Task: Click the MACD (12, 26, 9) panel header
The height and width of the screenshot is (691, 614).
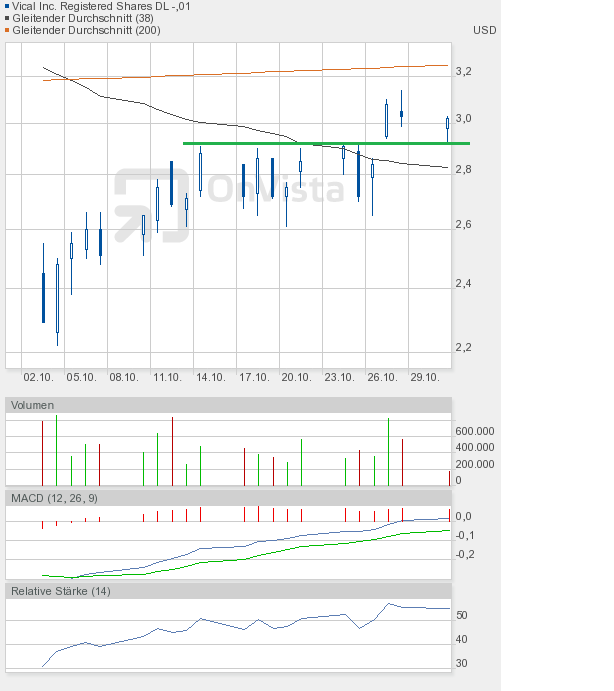Action: click(228, 498)
